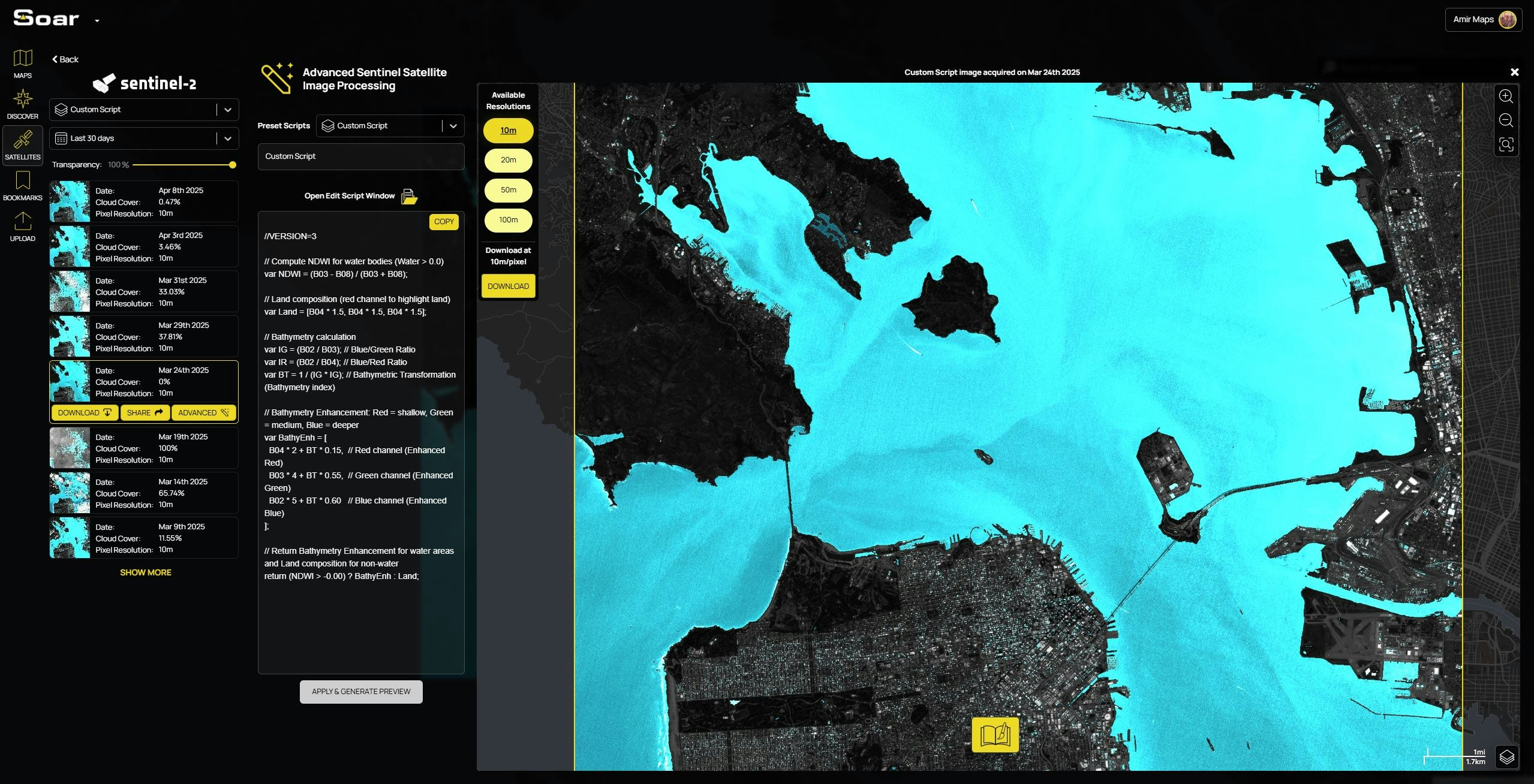Open the Maps sidebar section
This screenshot has height=784, width=1534.
click(x=23, y=63)
